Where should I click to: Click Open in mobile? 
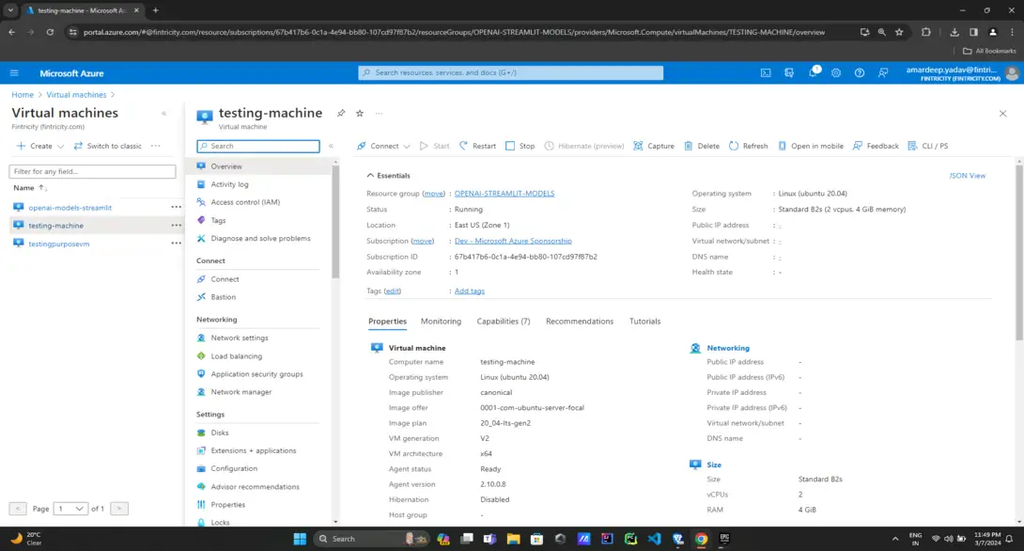tap(810, 146)
